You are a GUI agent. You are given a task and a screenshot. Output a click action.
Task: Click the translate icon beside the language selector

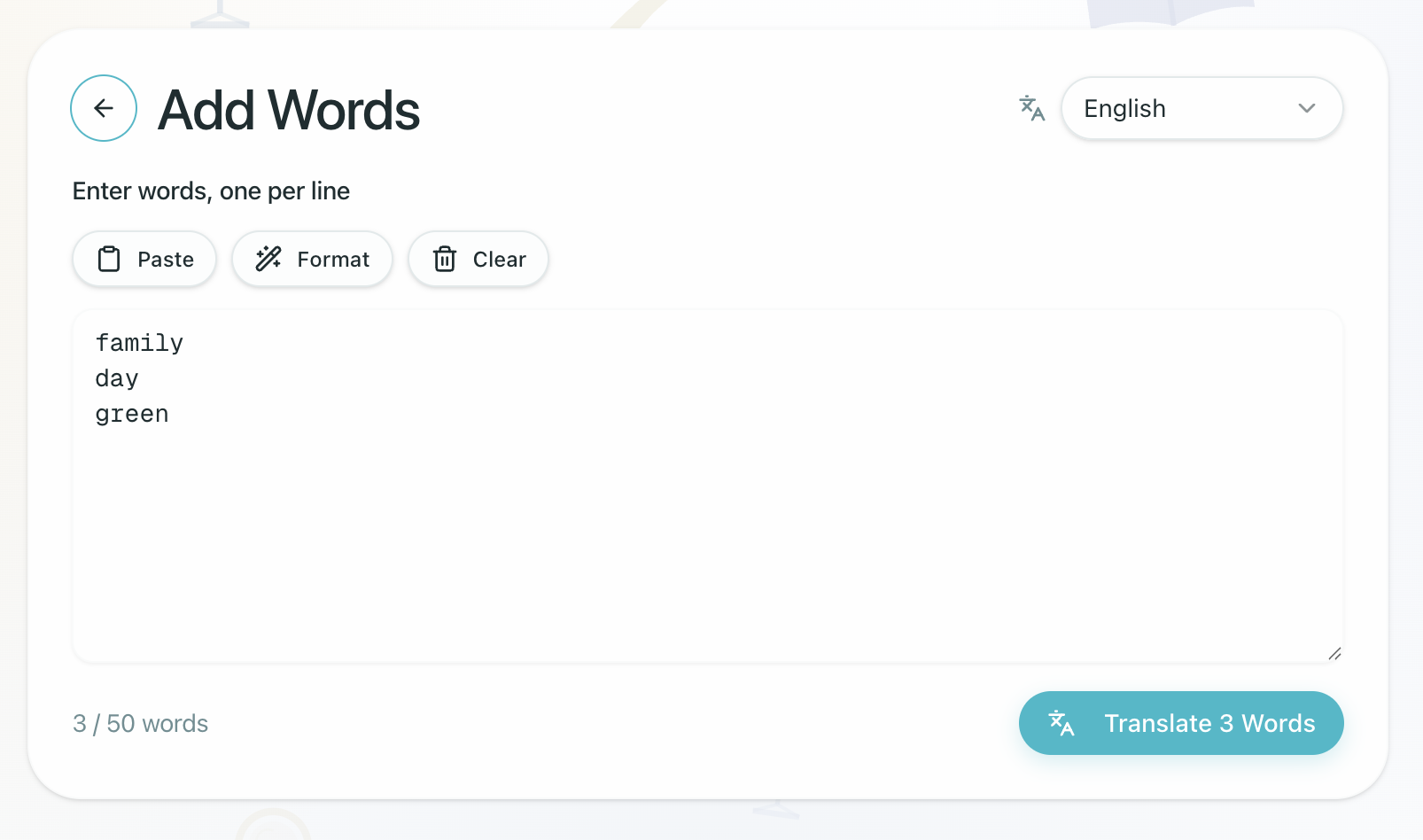[x=1032, y=108]
